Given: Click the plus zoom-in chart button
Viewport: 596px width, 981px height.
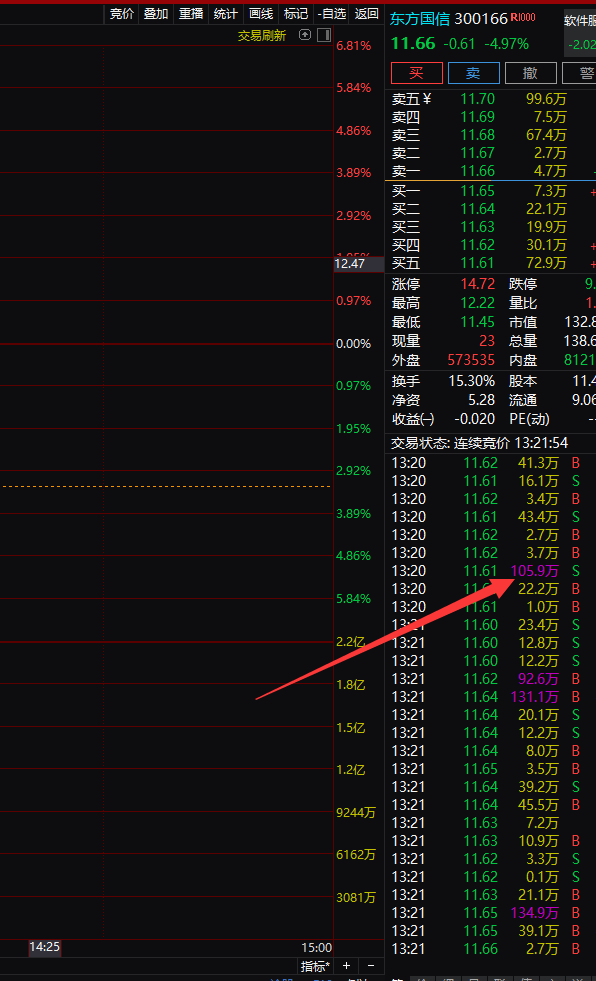Looking at the screenshot, I should 346,966.
